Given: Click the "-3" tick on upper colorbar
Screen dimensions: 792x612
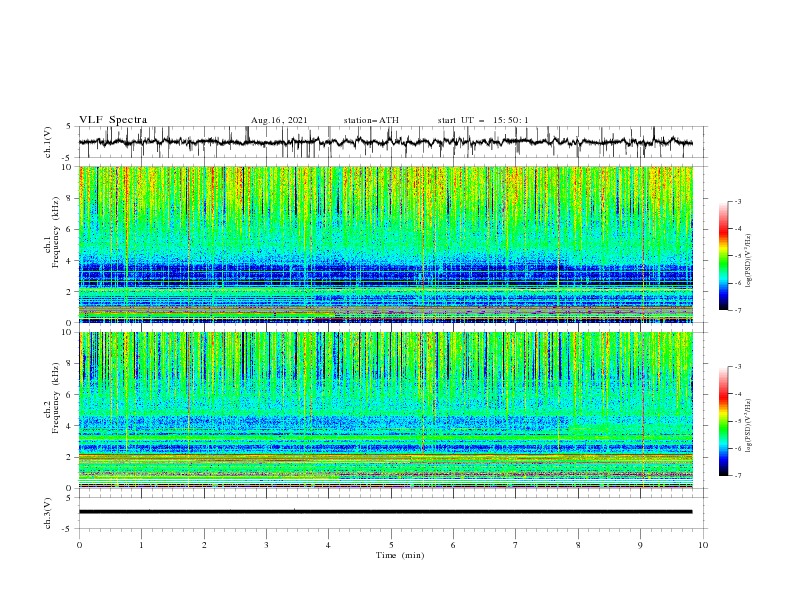Looking at the screenshot, I should [x=737, y=201].
